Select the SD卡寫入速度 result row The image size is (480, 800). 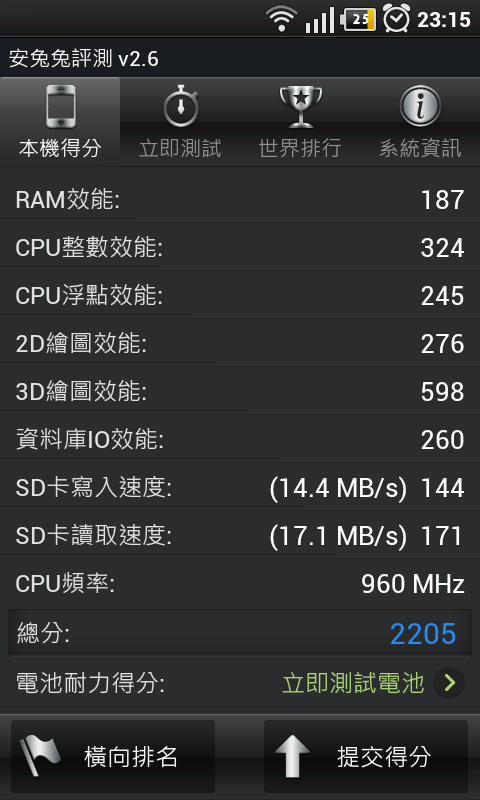240,487
